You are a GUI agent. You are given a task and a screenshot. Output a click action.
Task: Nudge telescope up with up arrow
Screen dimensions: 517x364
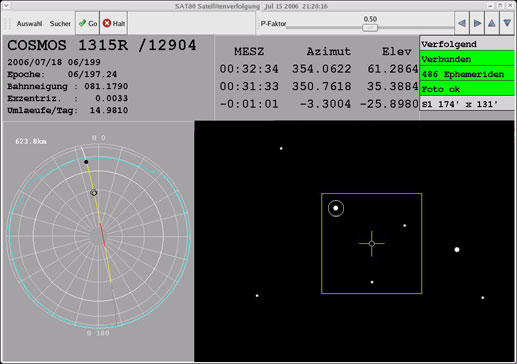(x=492, y=23)
